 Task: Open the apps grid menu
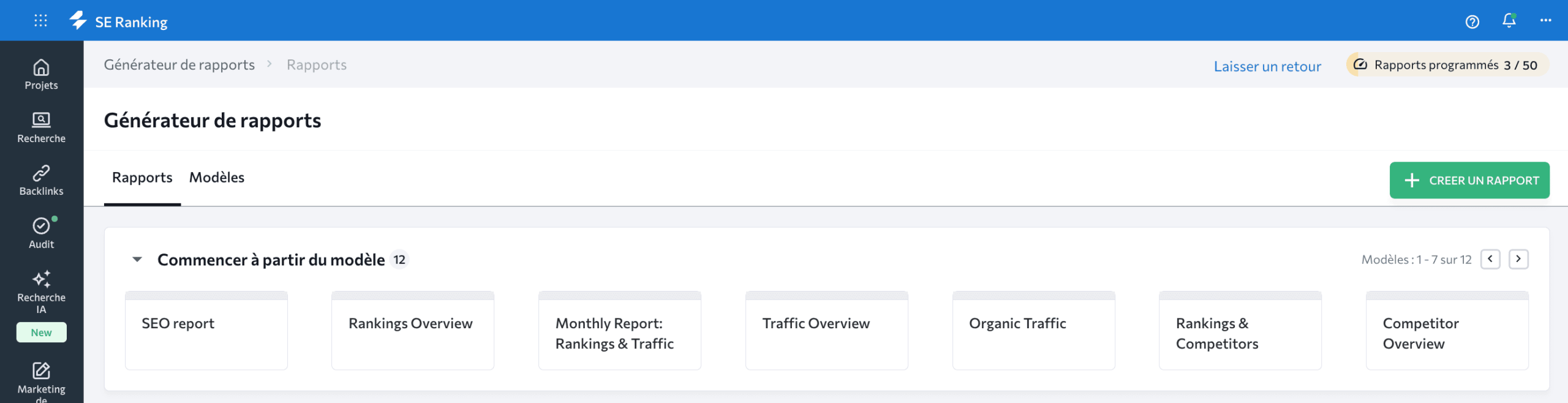(x=40, y=21)
